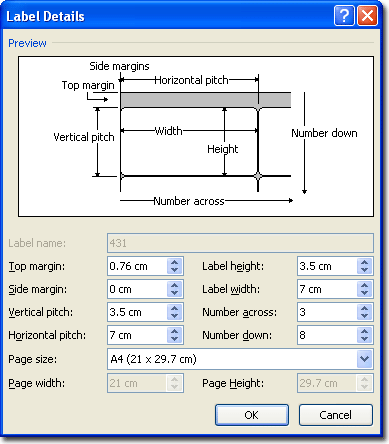Decrease Label width with down arrow
The image size is (389, 444).
364,293
